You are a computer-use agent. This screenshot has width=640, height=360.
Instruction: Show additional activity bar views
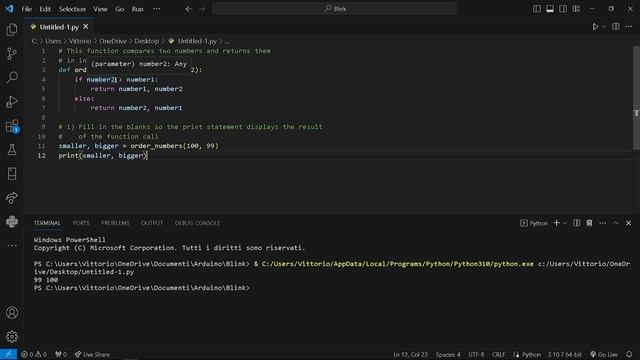12,246
